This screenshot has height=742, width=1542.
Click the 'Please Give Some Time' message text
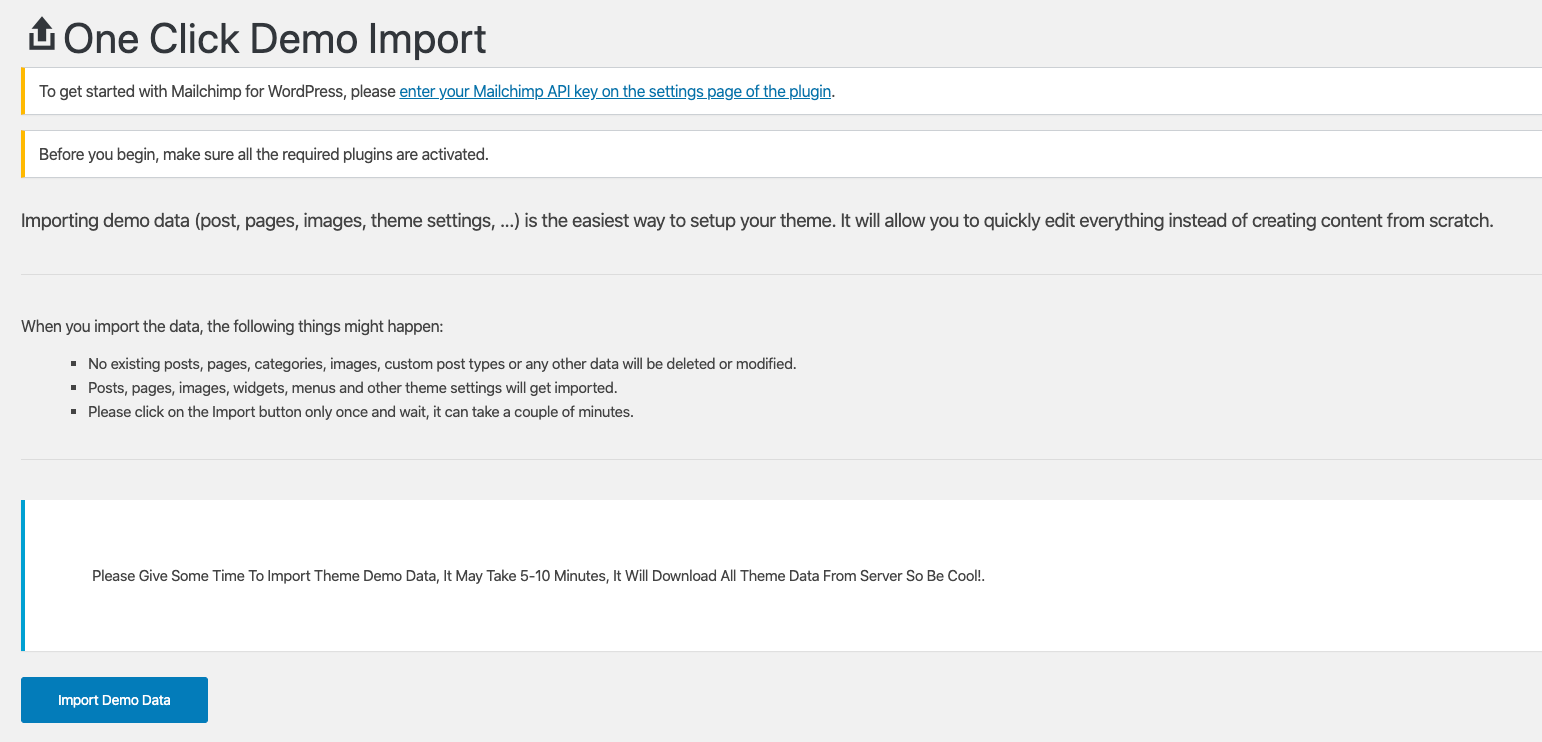click(x=538, y=576)
